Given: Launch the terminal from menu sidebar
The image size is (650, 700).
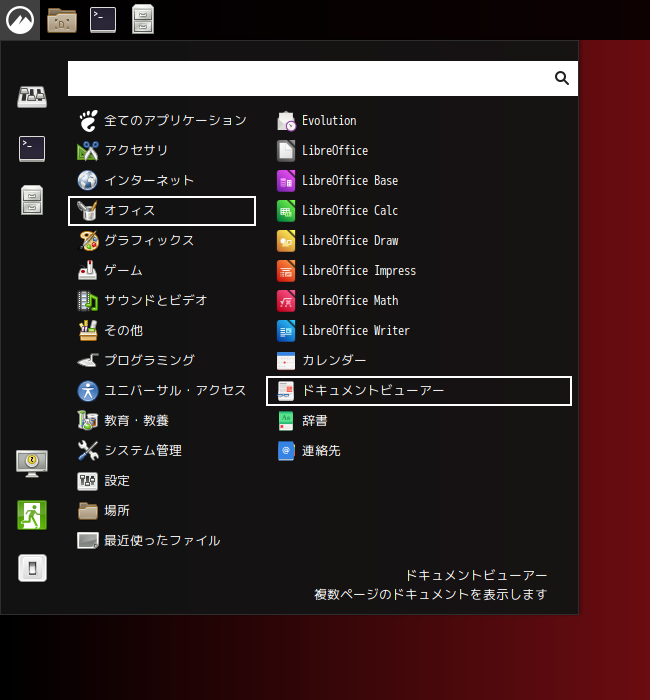Looking at the screenshot, I should (x=32, y=149).
